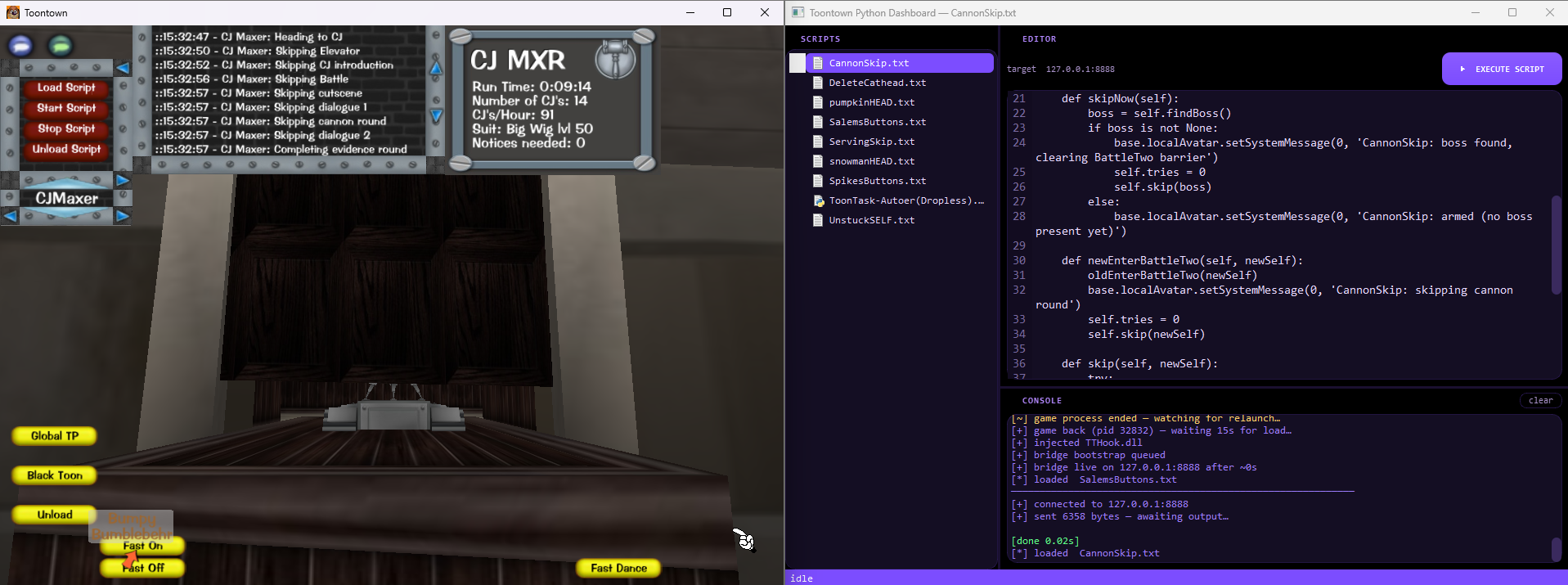Click log line 'Skipping Battle'
This screenshot has height=585, width=1568.
252,79
